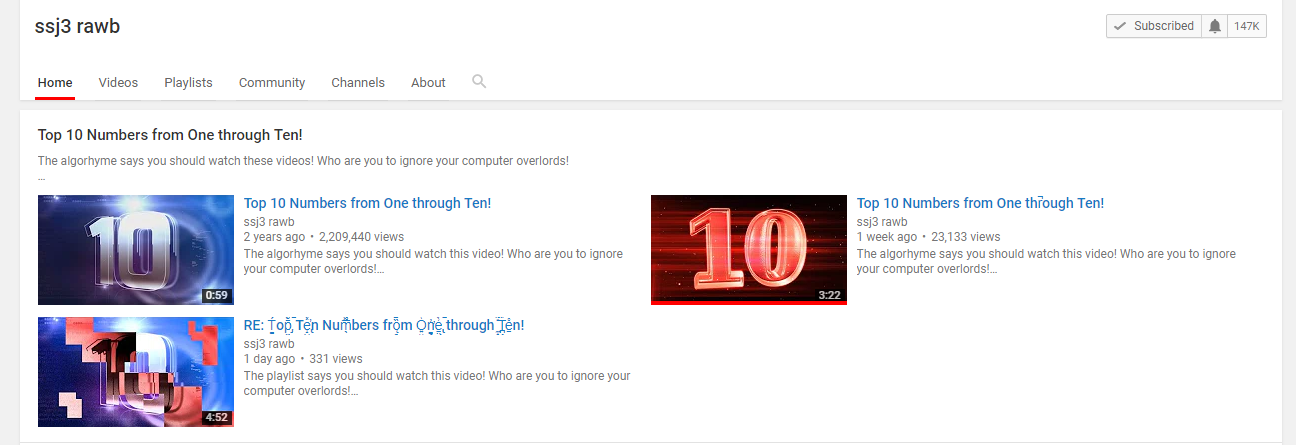Open the blue 10 thumbnail 0:59 video
The height and width of the screenshot is (445, 1296).
point(135,250)
